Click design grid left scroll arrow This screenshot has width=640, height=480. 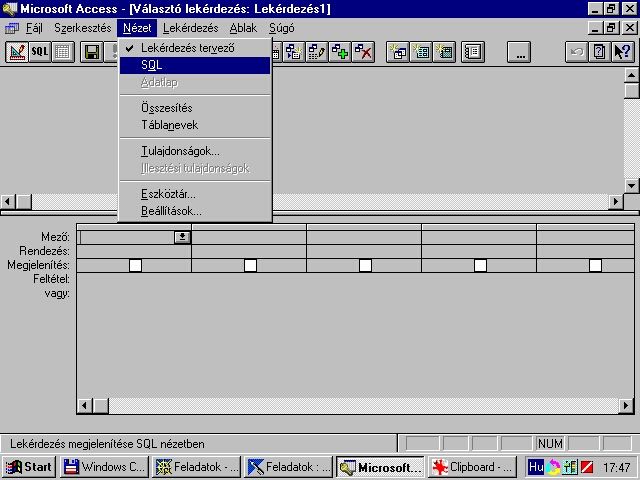pyautogui.click(x=84, y=406)
